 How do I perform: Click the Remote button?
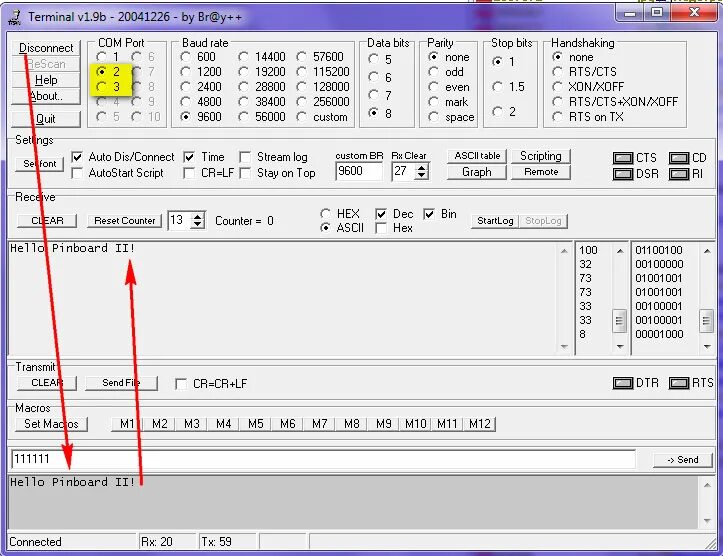540,172
